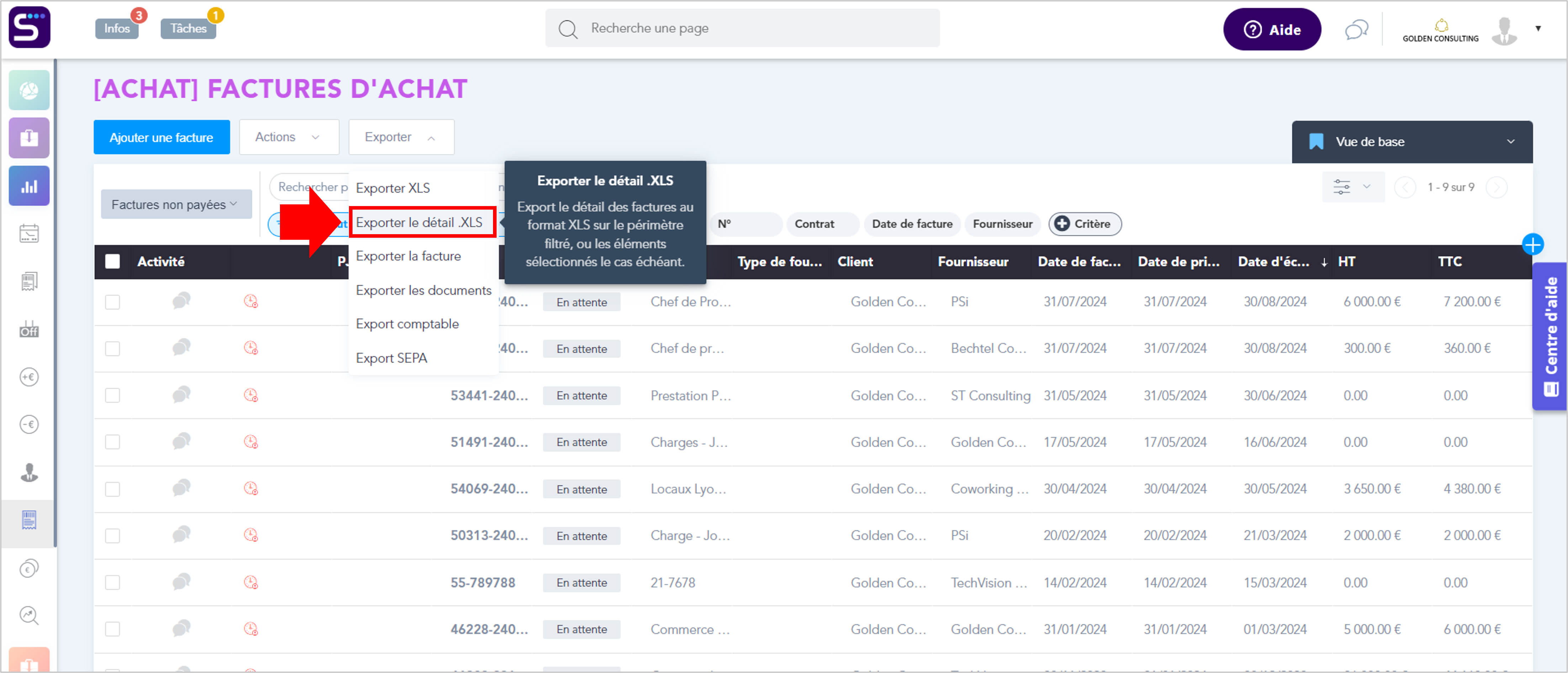The image size is (1568, 673).
Task: Go to next page of results
Action: click(1497, 187)
